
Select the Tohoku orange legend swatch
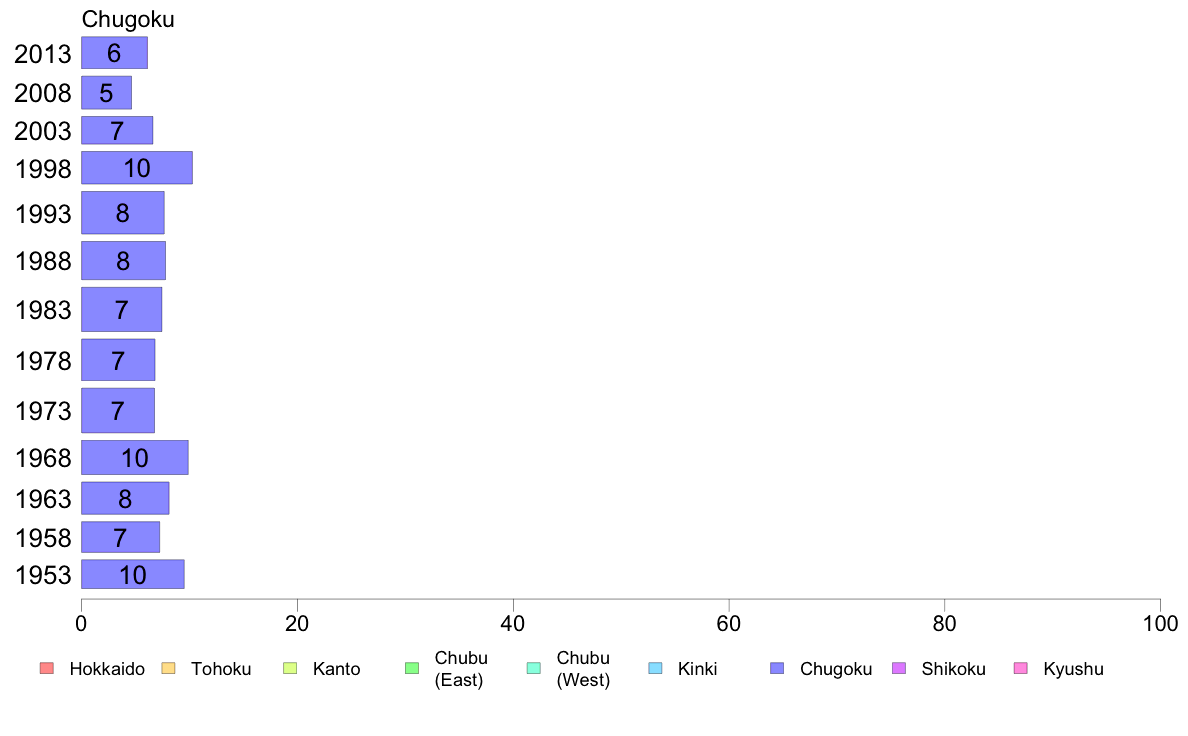168,668
